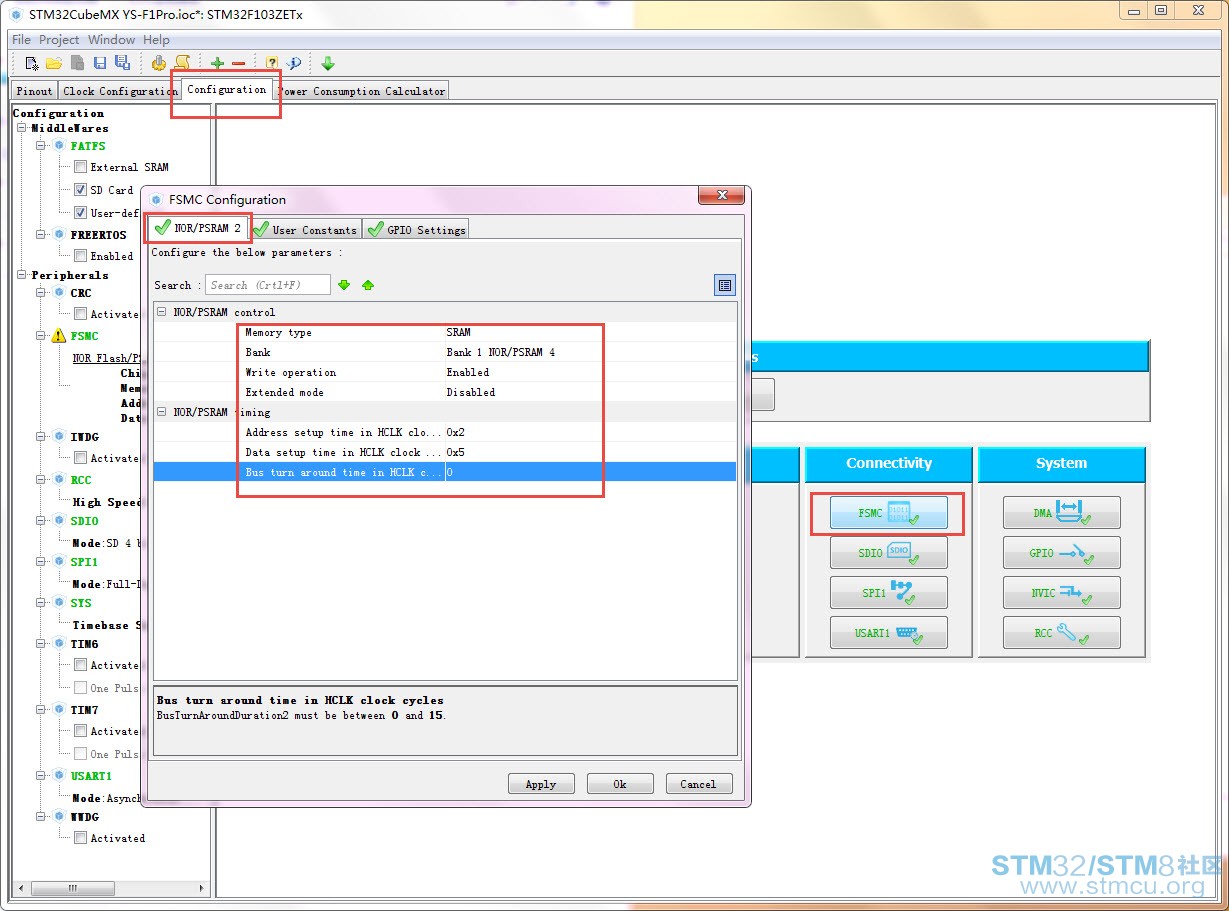Switch to the User Constants tab

tap(304, 230)
